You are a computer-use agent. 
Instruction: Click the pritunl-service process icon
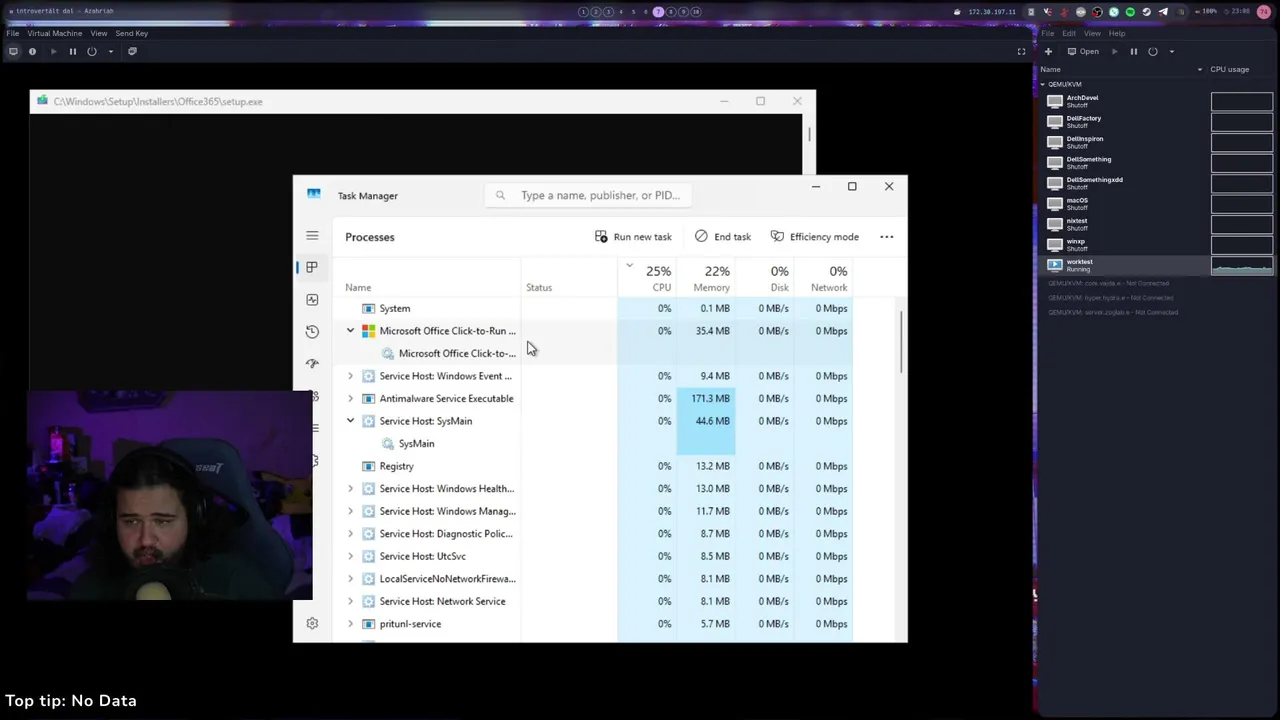pyautogui.click(x=368, y=624)
